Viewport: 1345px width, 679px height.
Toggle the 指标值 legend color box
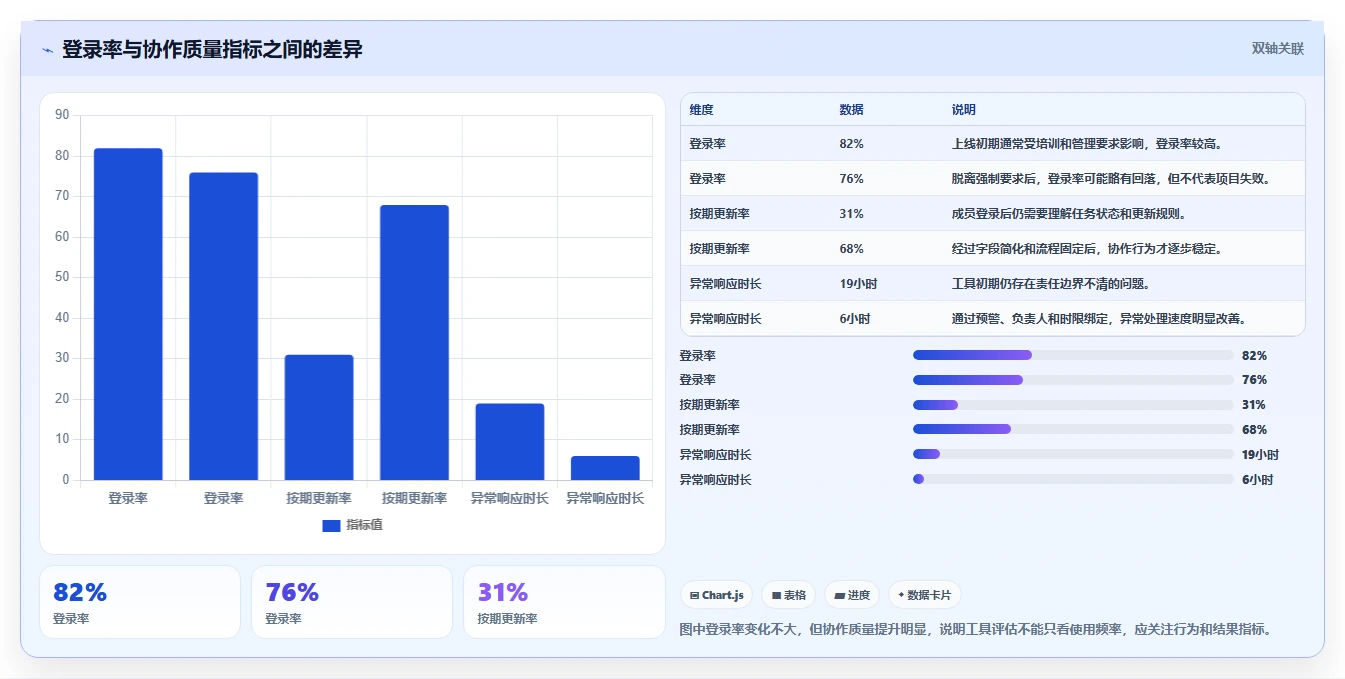(x=331, y=526)
